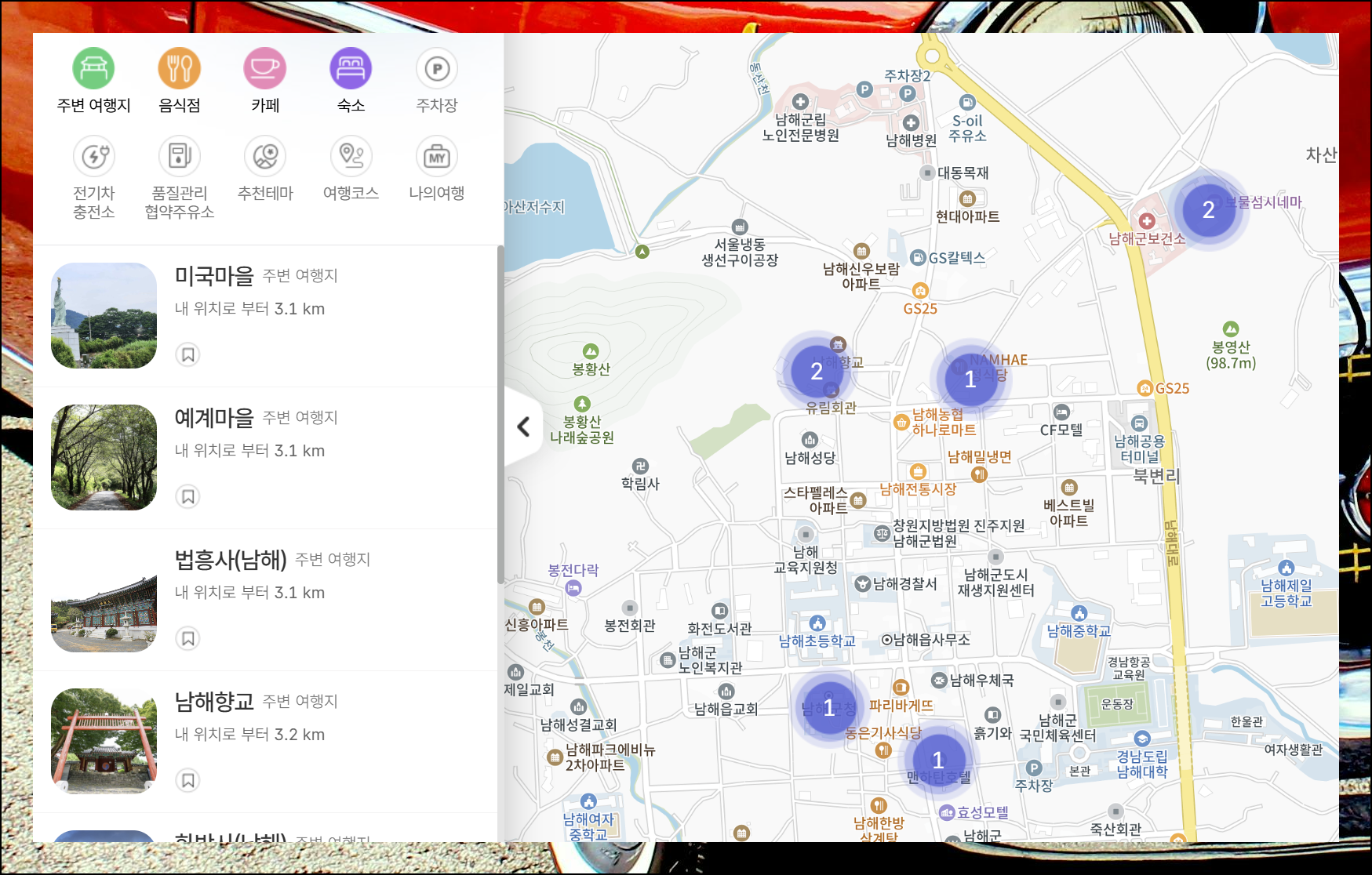Click the 남해농협 하나로마트 marker

901,422
